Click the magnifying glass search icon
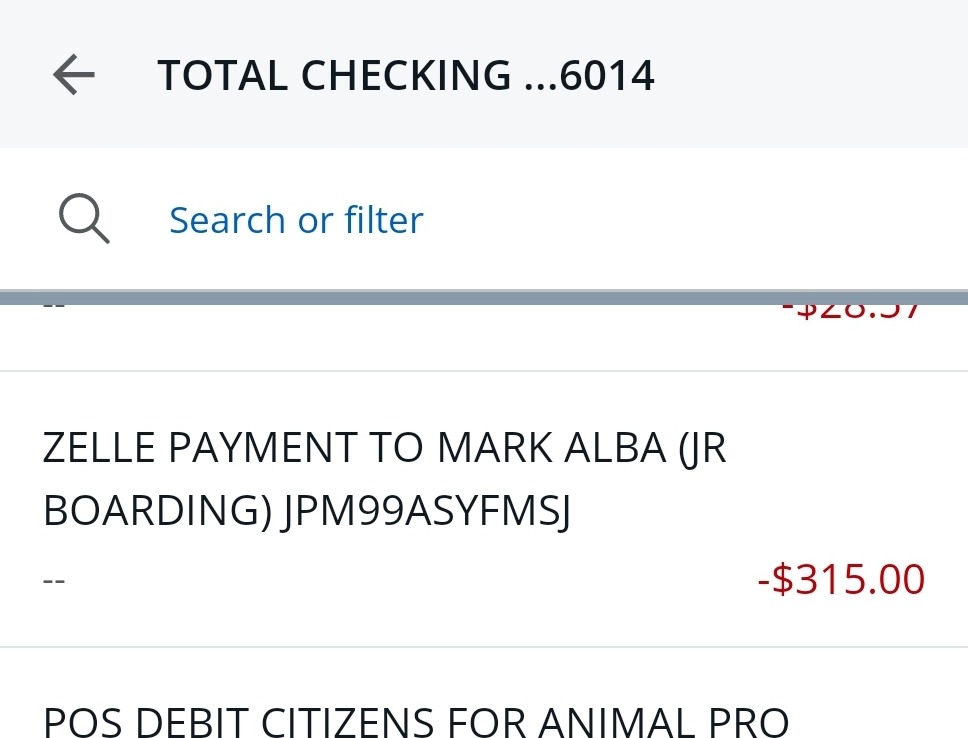Viewport: 968px width, 738px height. 84,219
